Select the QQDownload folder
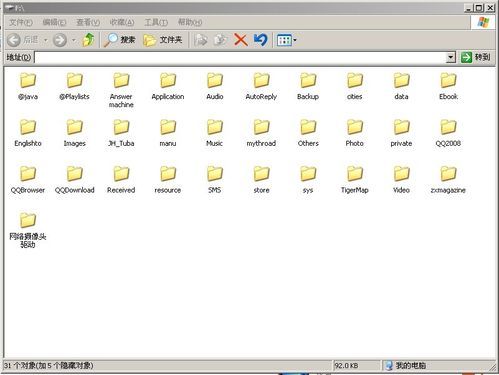Viewport: 499px width, 375px height. pyautogui.click(x=74, y=180)
